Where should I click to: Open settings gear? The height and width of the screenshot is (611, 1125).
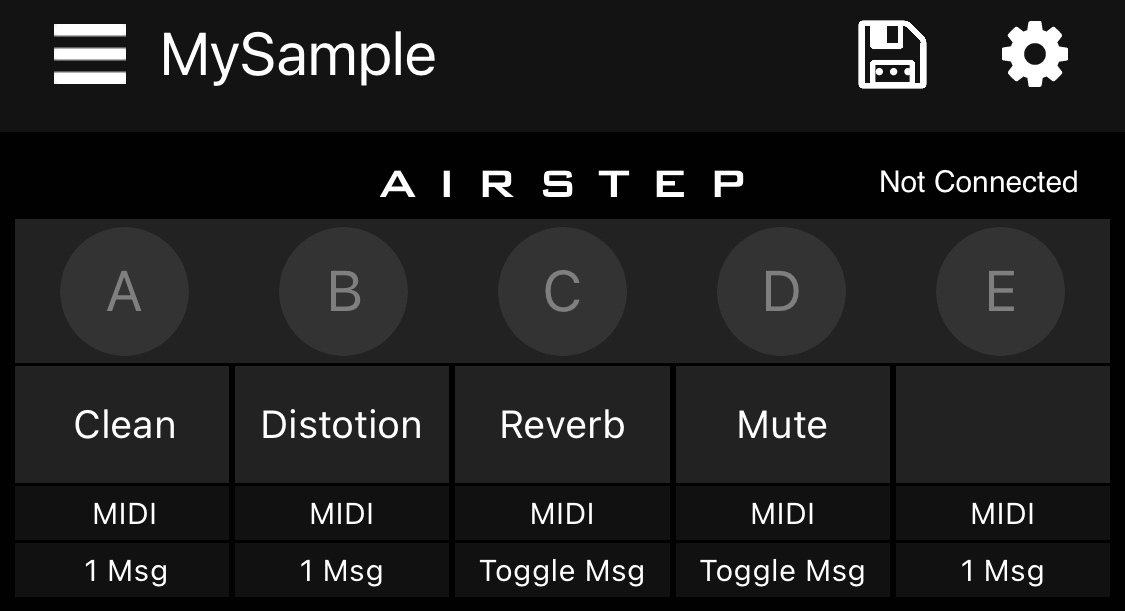click(x=1035, y=55)
